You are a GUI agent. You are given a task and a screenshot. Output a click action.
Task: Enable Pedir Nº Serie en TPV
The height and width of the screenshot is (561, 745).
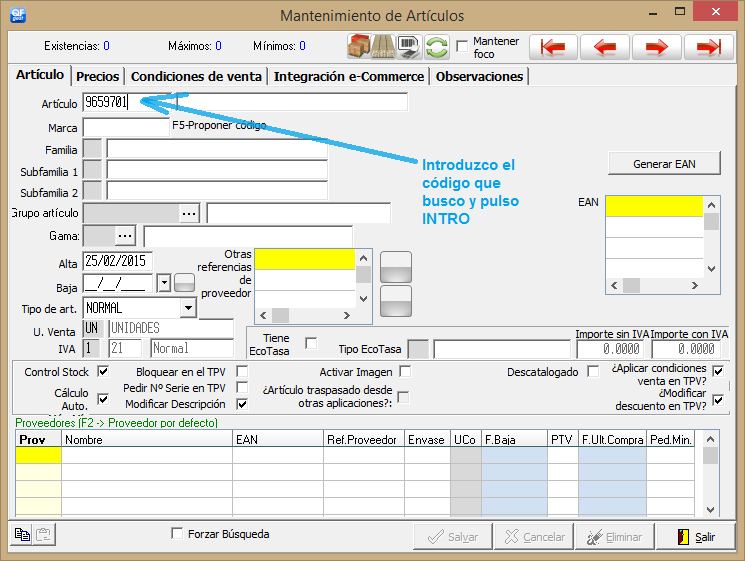[x=242, y=387]
